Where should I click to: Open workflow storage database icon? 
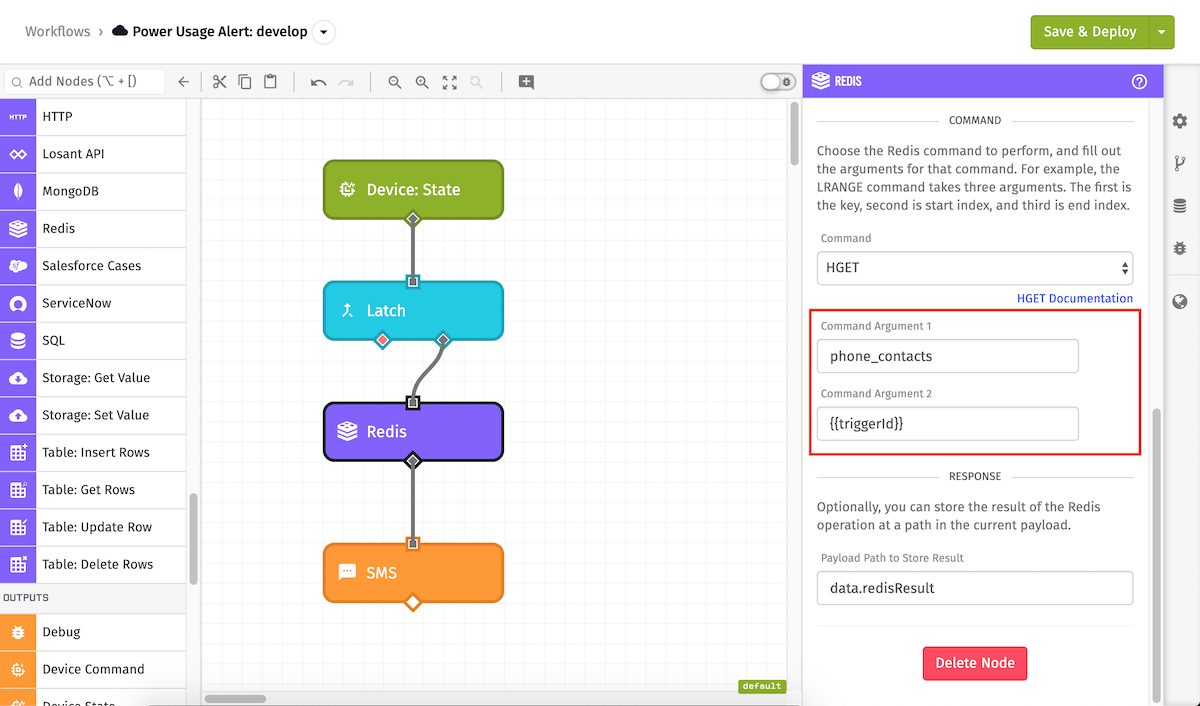tap(1180, 206)
